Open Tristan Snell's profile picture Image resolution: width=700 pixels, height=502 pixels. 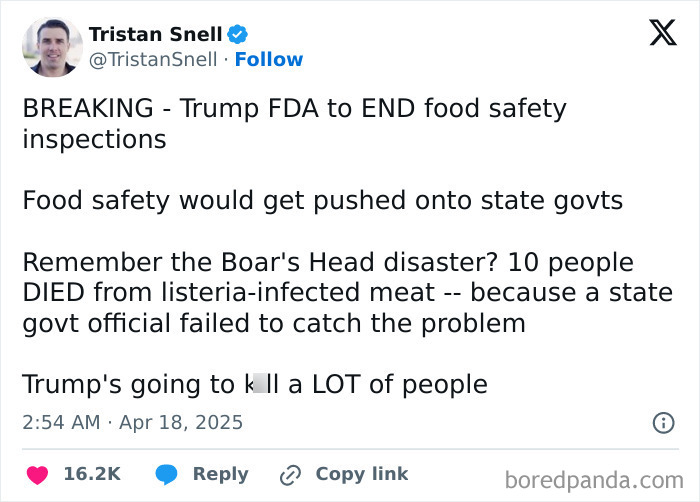click(52, 46)
